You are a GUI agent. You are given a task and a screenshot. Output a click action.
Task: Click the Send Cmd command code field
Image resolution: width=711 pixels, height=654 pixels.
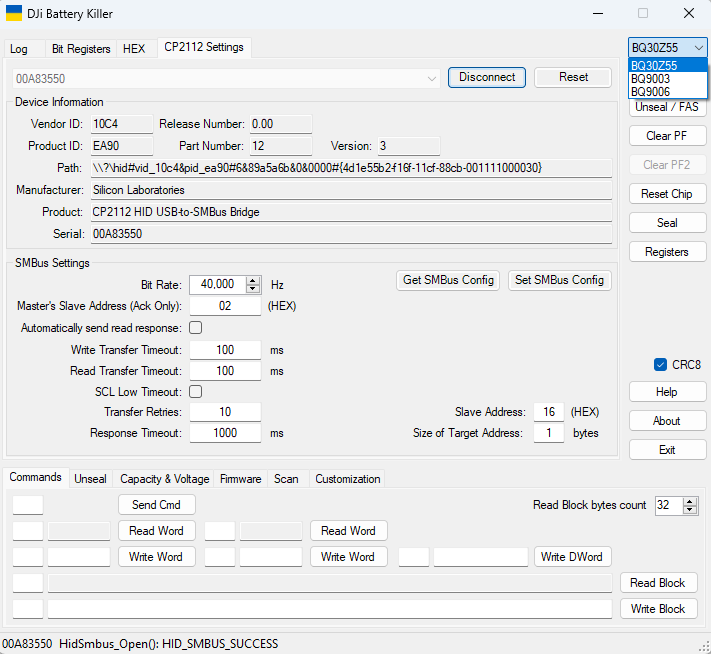[28, 505]
